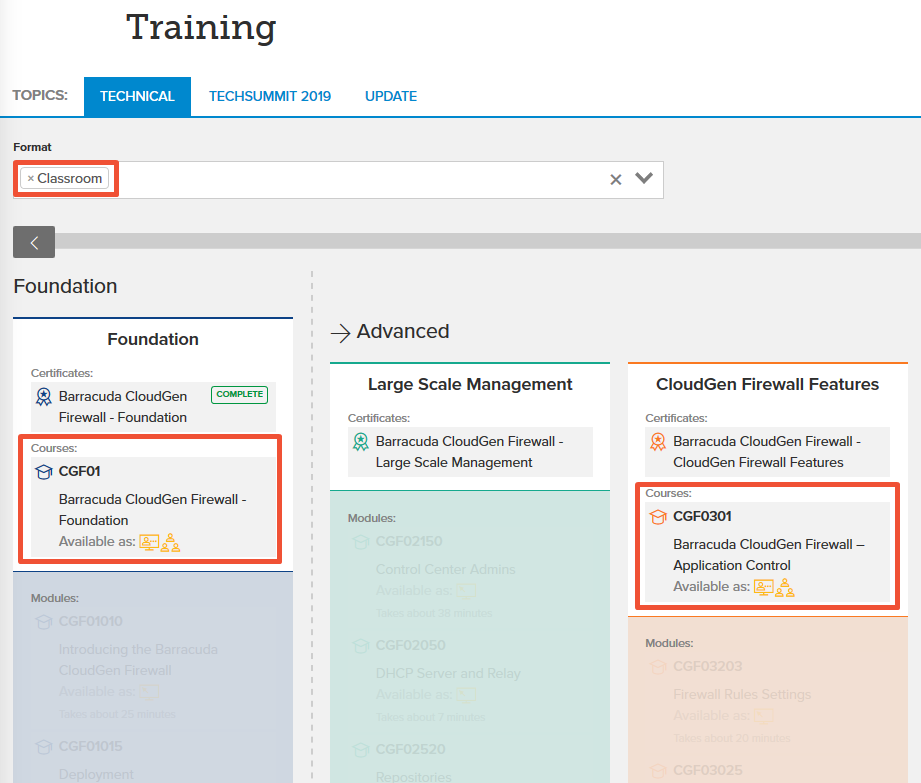This screenshot has height=783, width=921.
Task: Click CGF02150 module cap icon
Action: coord(361,542)
